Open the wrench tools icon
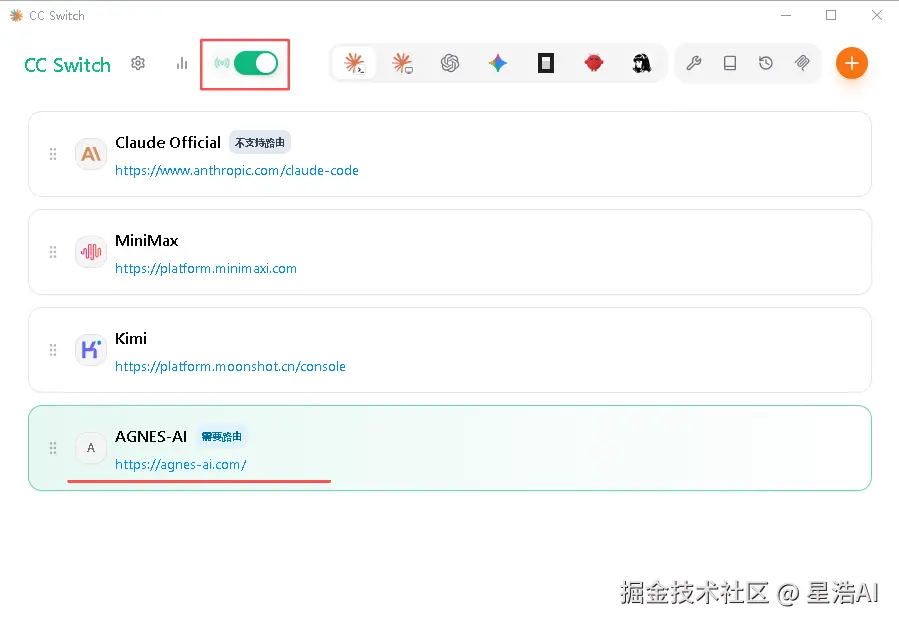 [694, 63]
